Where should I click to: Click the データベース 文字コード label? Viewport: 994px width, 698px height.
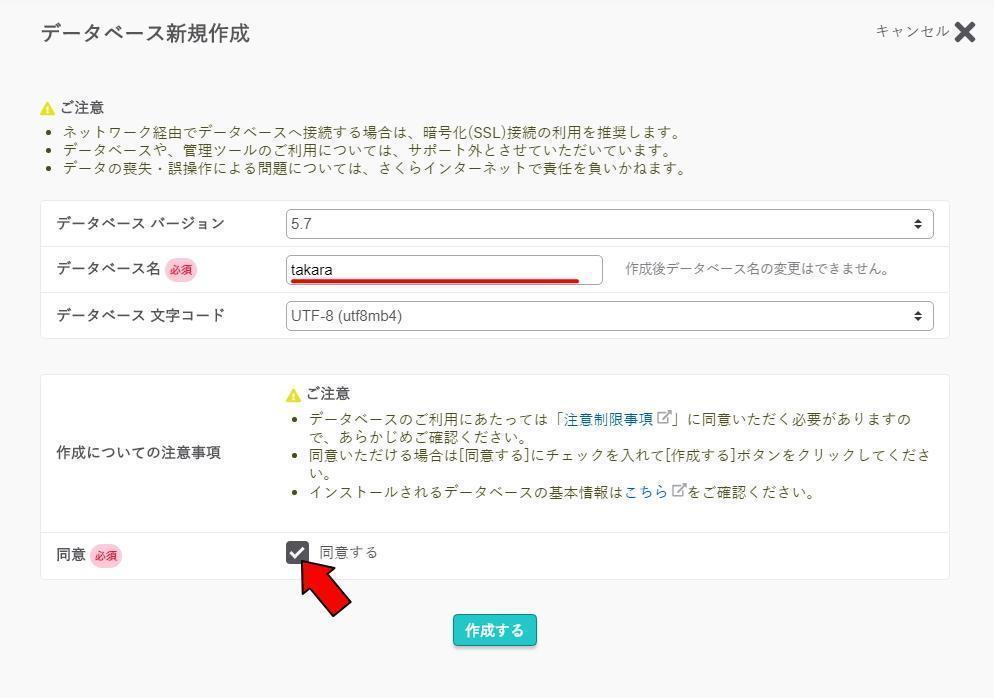[140, 315]
